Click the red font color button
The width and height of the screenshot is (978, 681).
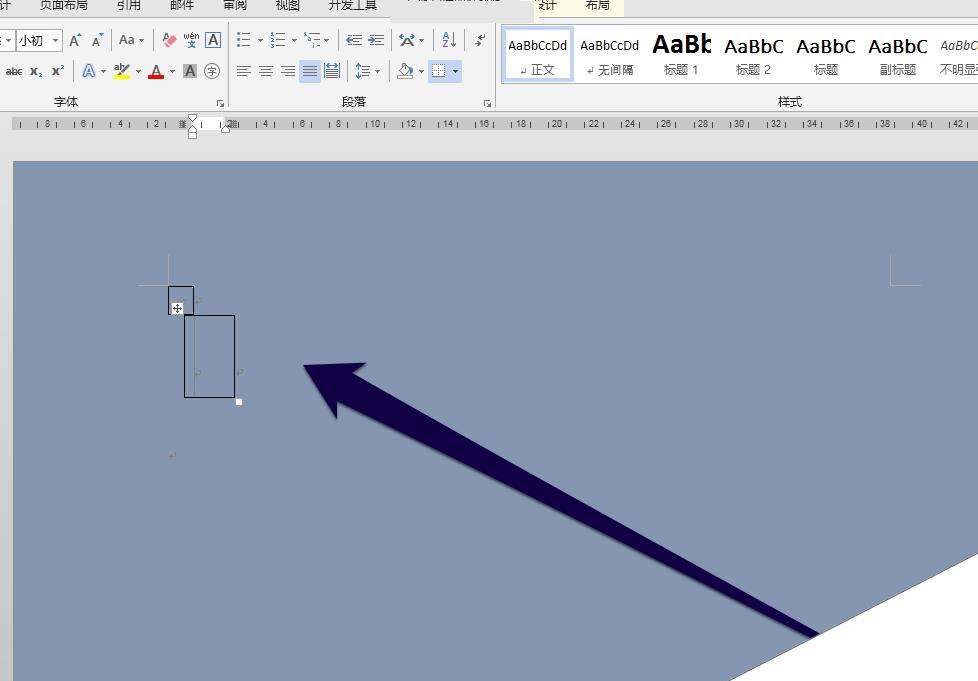156,71
